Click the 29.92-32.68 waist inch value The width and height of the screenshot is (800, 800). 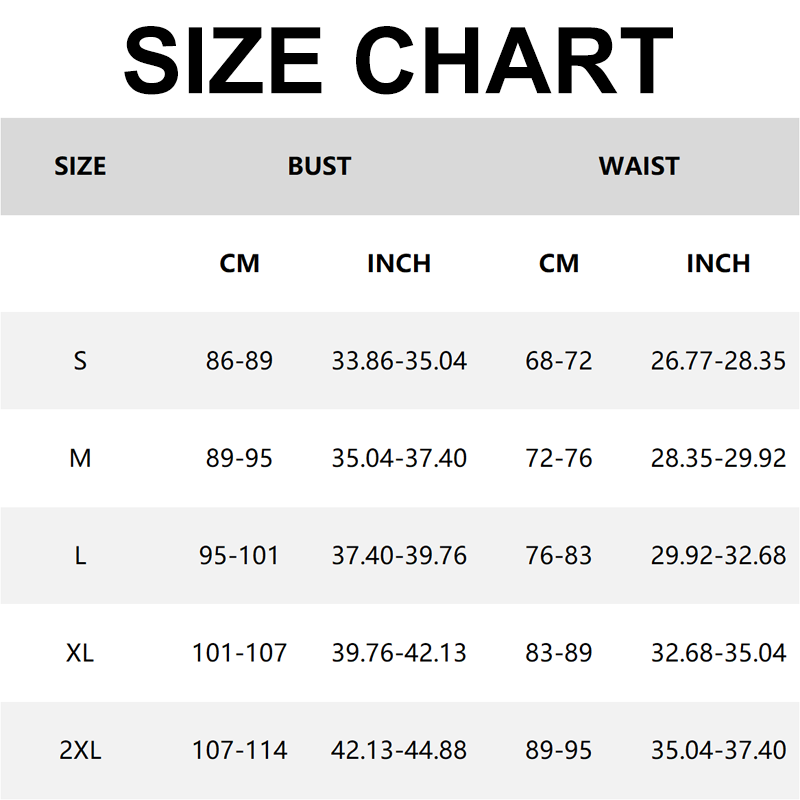tap(718, 556)
